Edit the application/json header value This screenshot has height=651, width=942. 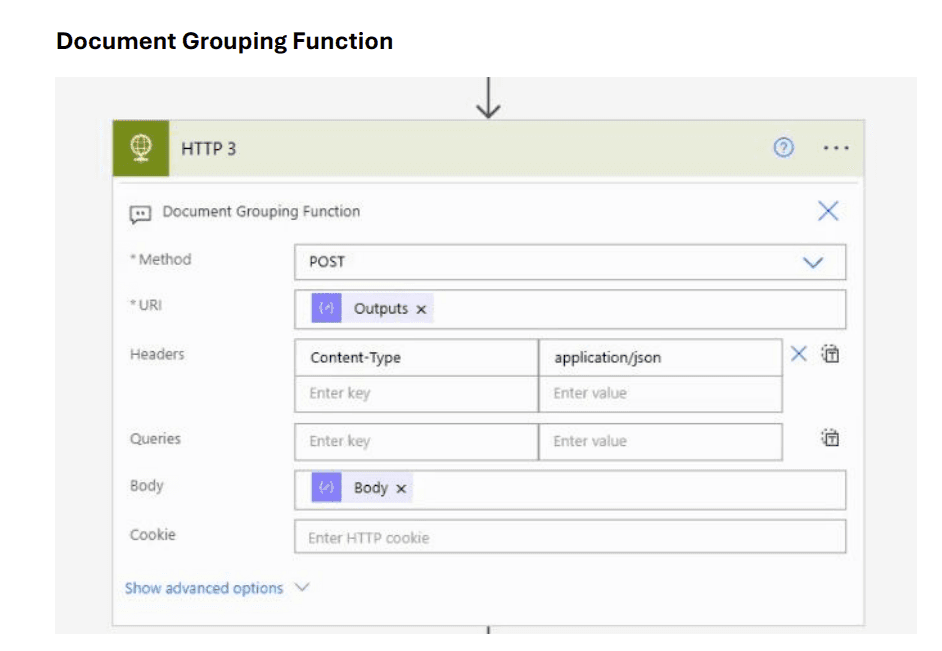pos(660,358)
